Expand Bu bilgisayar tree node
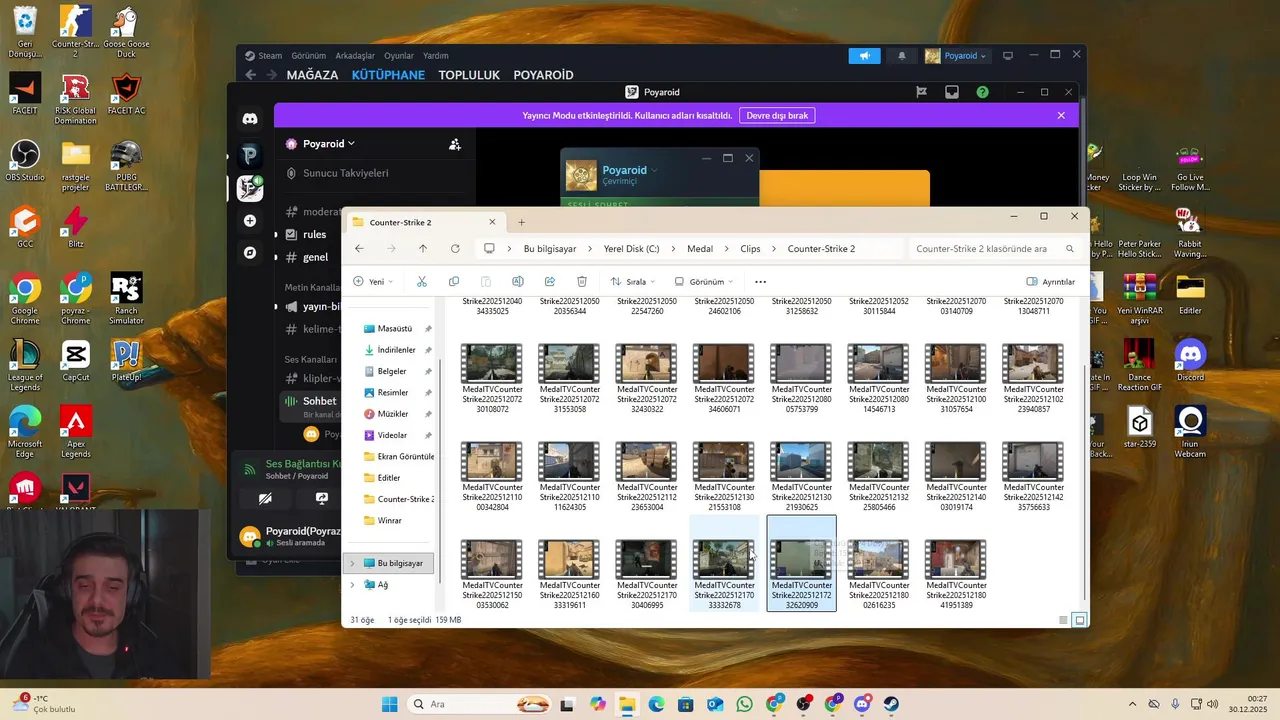The image size is (1280, 720). tap(352, 563)
